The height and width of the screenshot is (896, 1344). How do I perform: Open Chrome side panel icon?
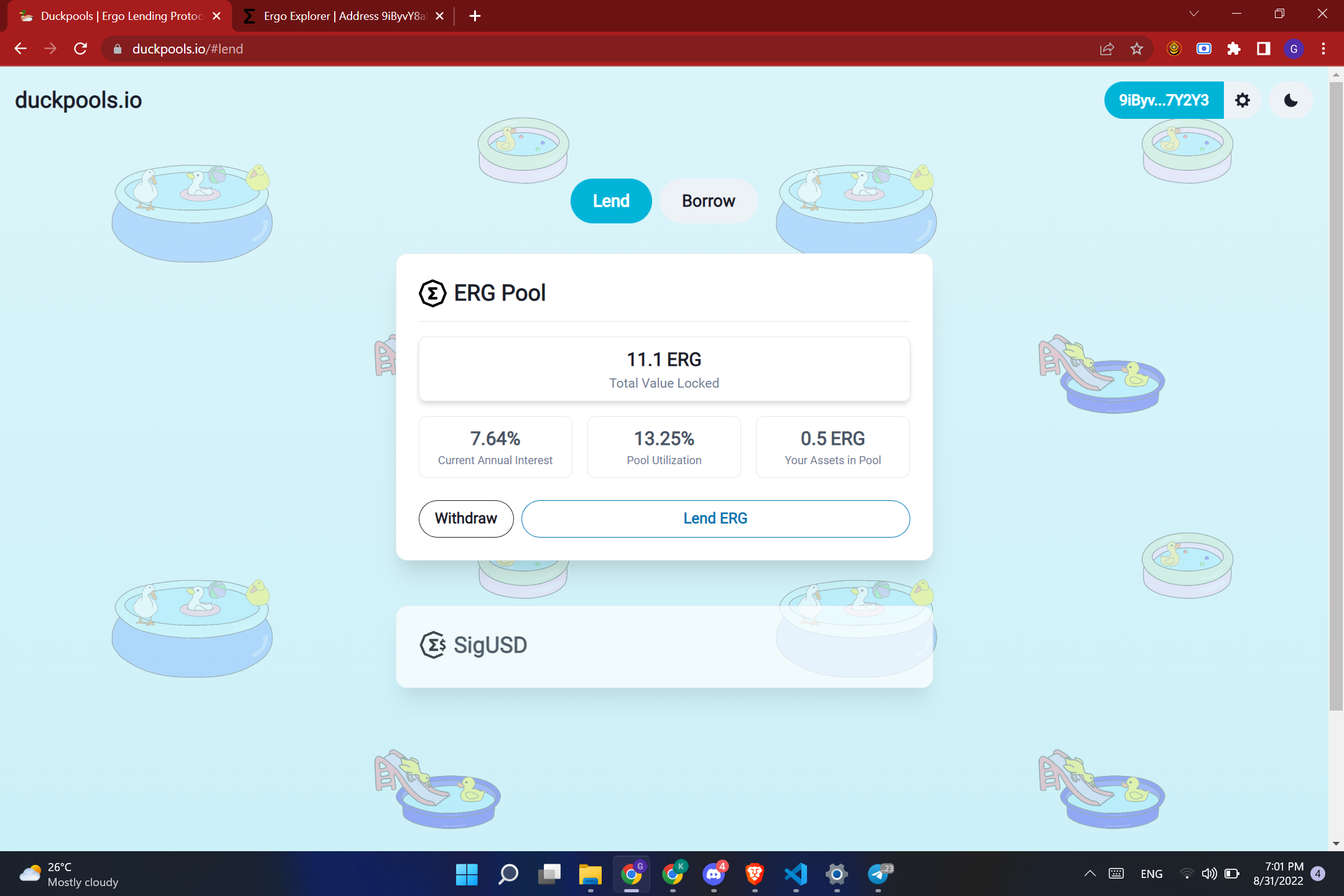coord(1263,49)
